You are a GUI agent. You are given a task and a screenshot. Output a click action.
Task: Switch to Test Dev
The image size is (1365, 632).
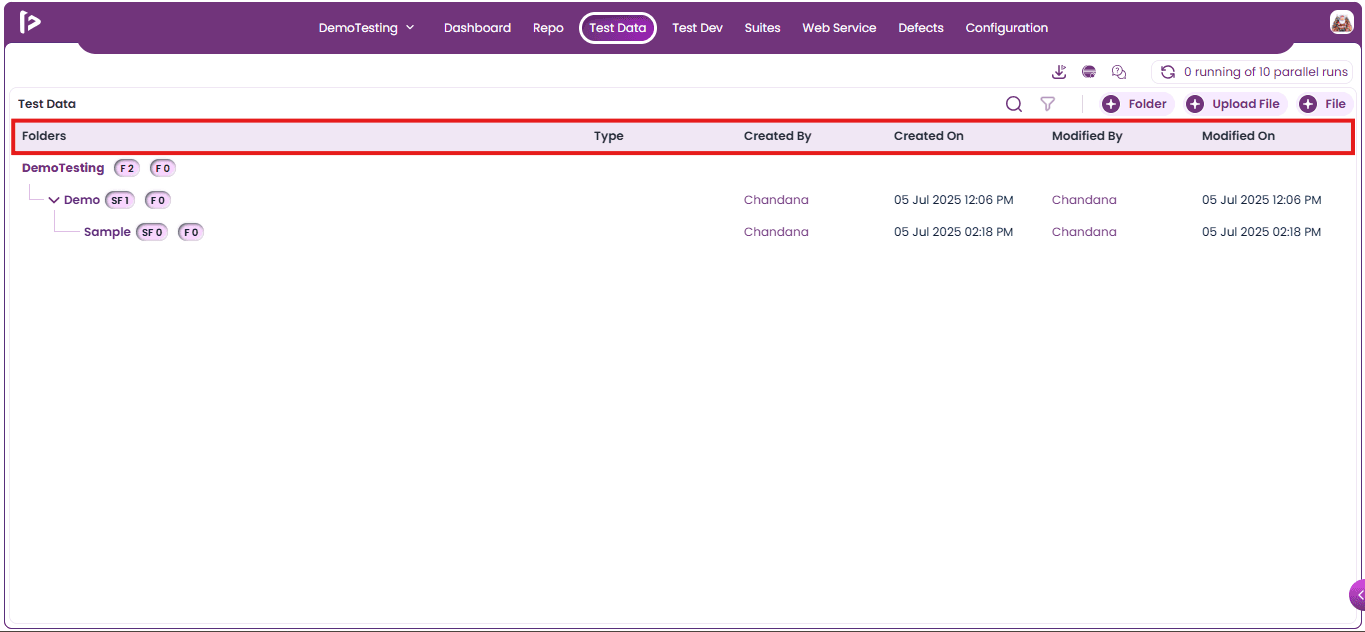coord(697,28)
